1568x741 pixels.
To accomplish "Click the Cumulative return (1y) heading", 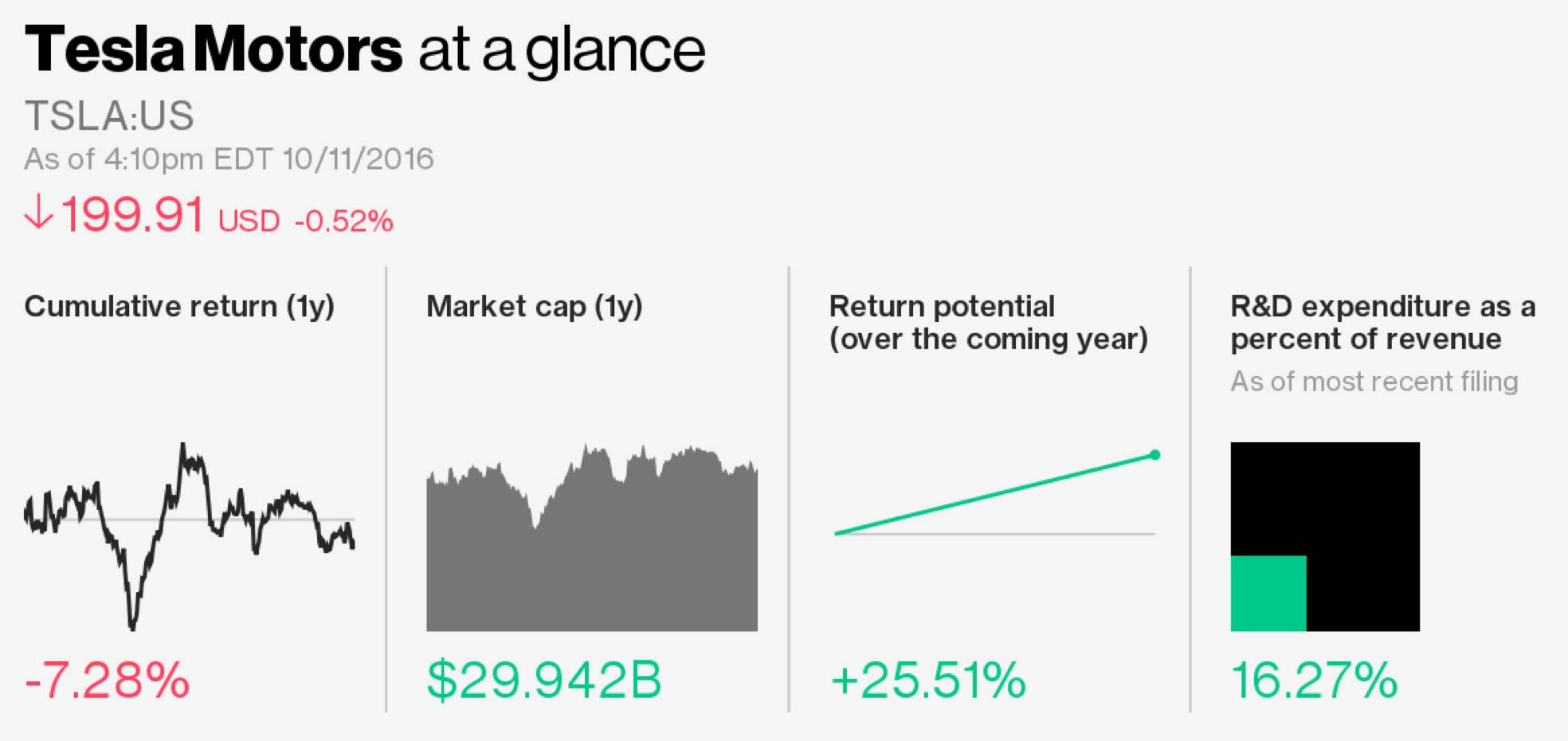I will [x=179, y=307].
